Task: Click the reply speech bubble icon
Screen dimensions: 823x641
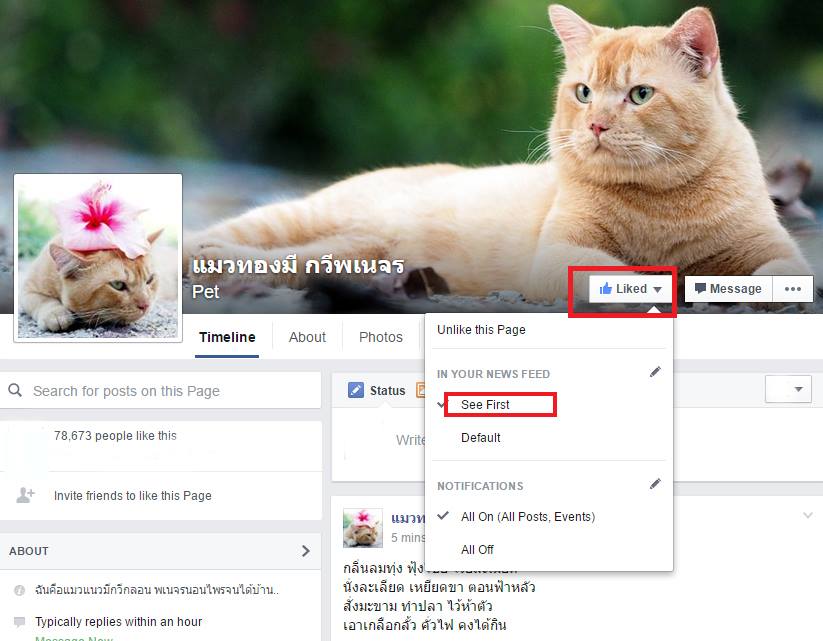Action: tap(19, 622)
